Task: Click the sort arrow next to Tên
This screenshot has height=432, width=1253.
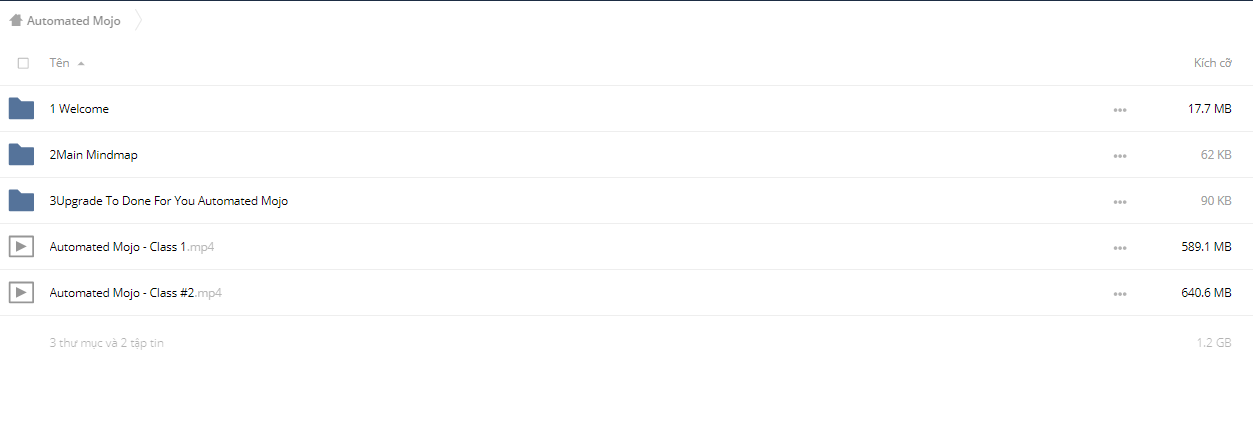Action: (x=81, y=64)
